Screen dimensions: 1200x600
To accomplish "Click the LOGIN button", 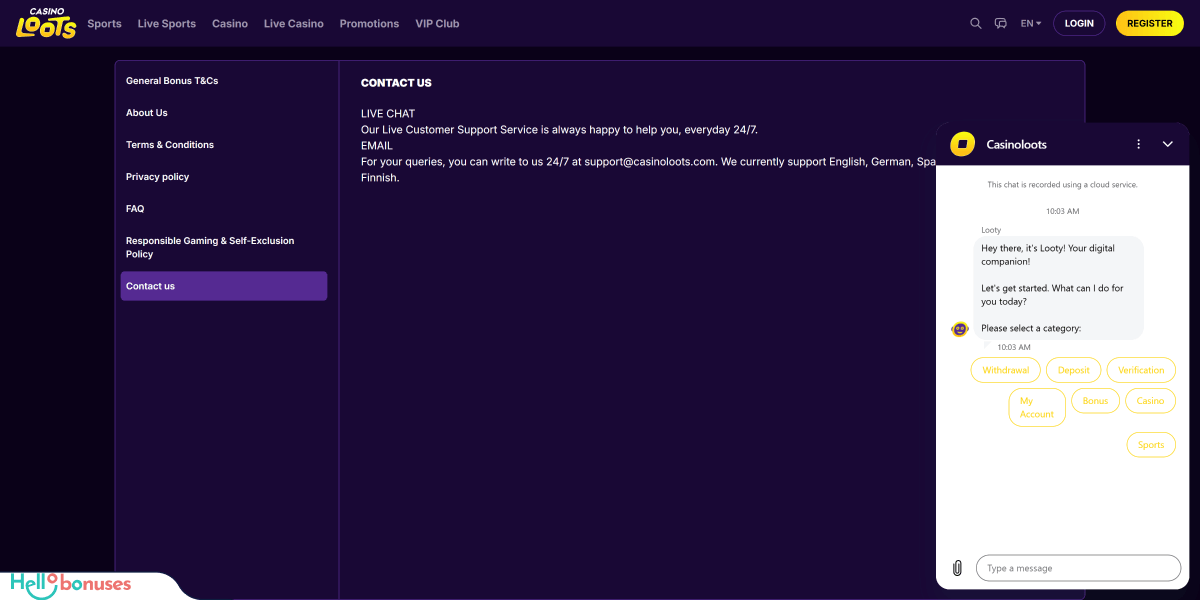I will [x=1079, y=23].
